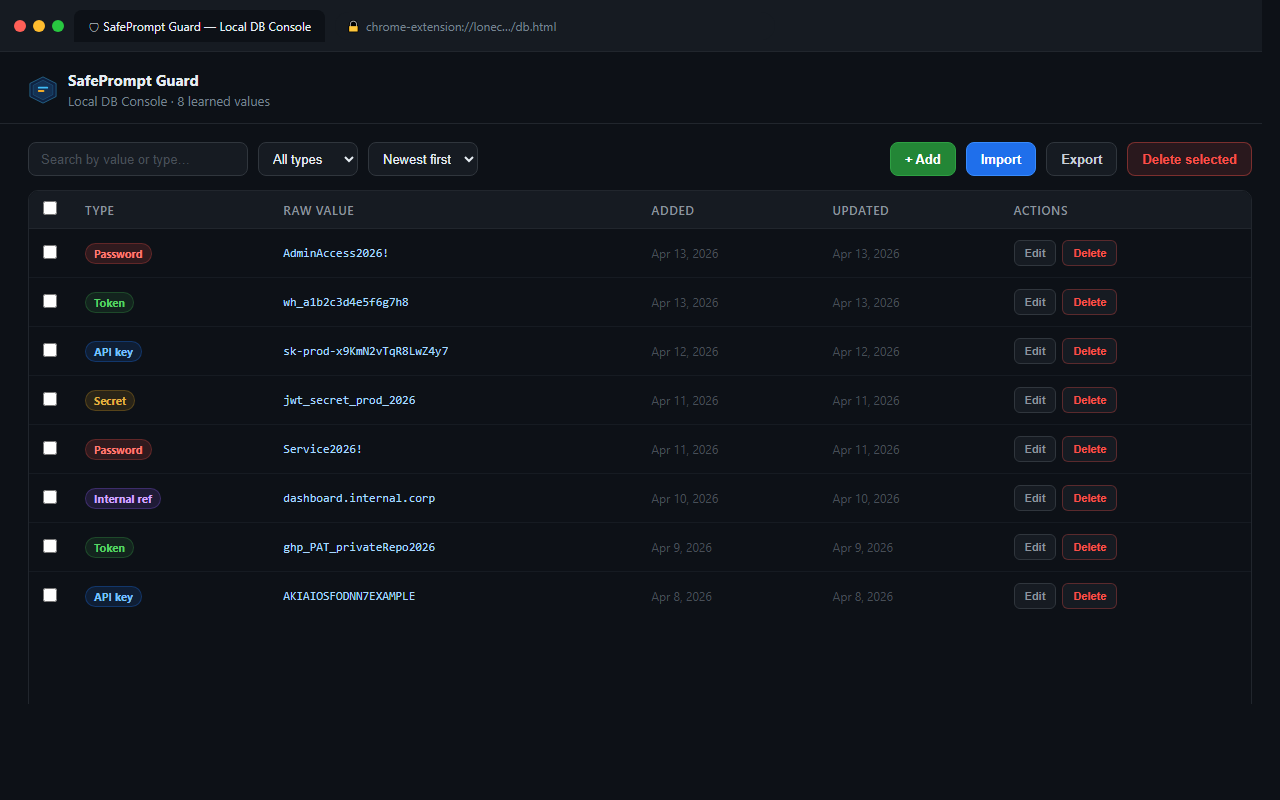Delete the AdminAccess2026! entry

1090,253
